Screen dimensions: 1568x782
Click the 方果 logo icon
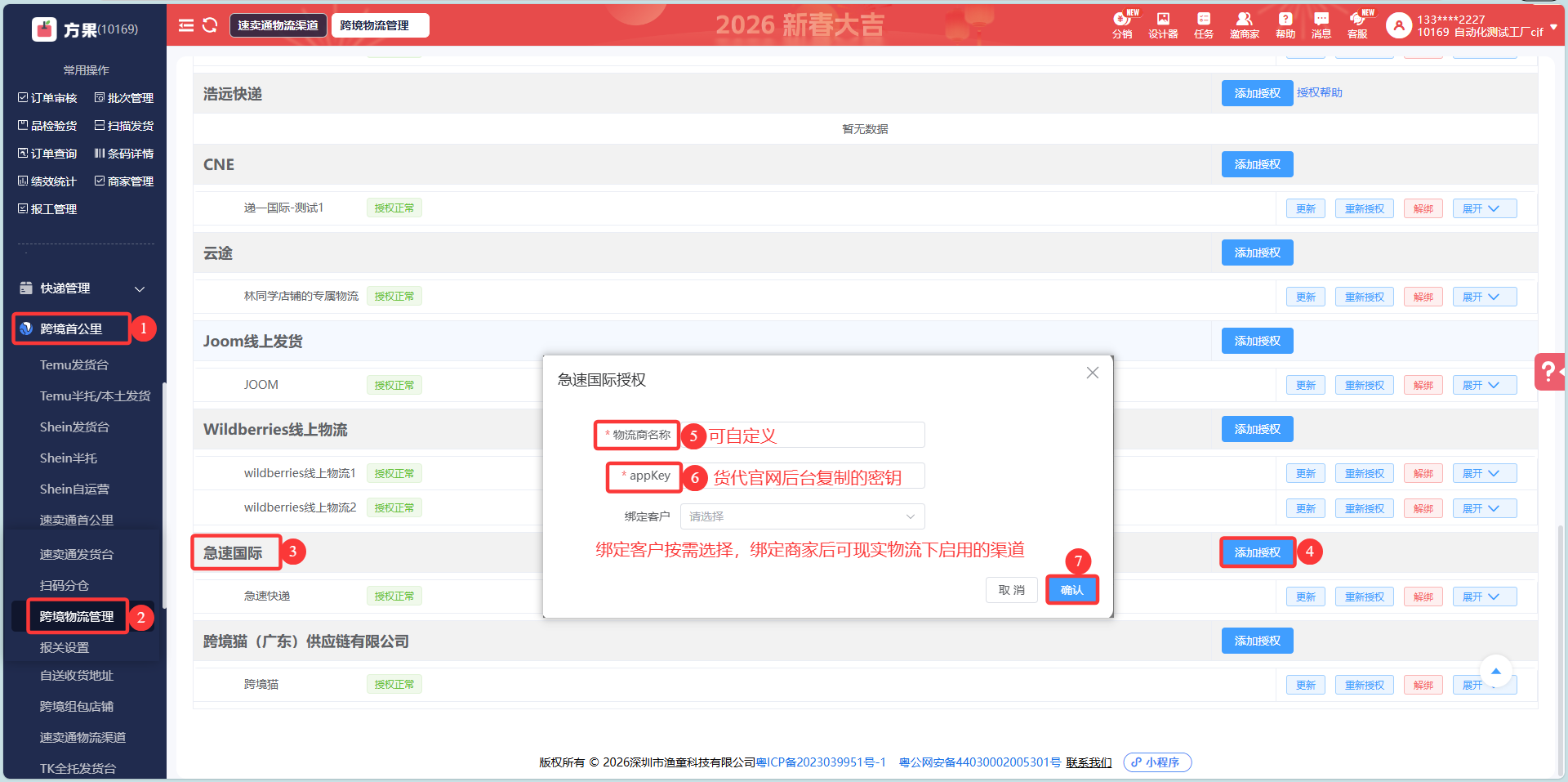(44, 29)
